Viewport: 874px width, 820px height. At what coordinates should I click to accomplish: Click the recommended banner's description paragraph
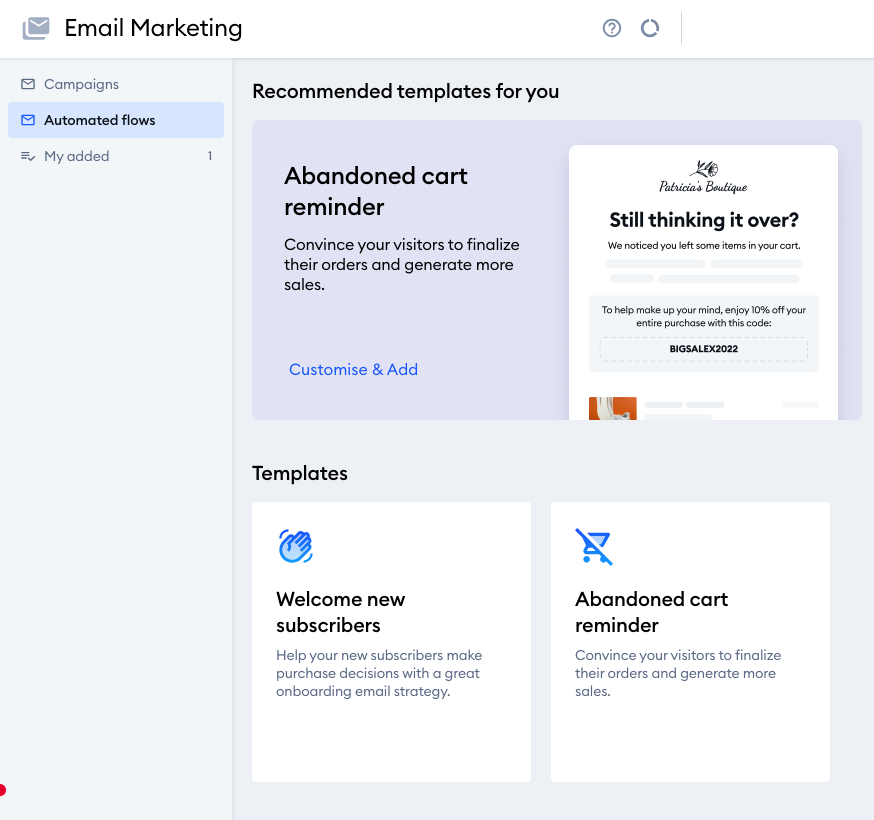[402, 264]
